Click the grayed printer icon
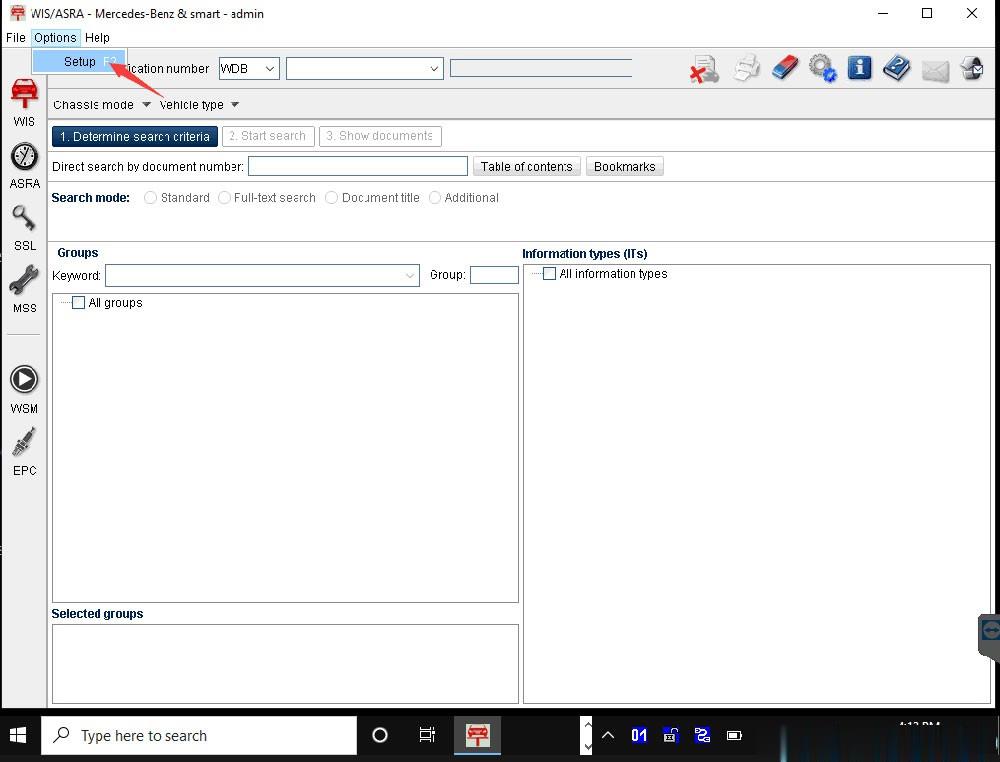 point(746,68)
